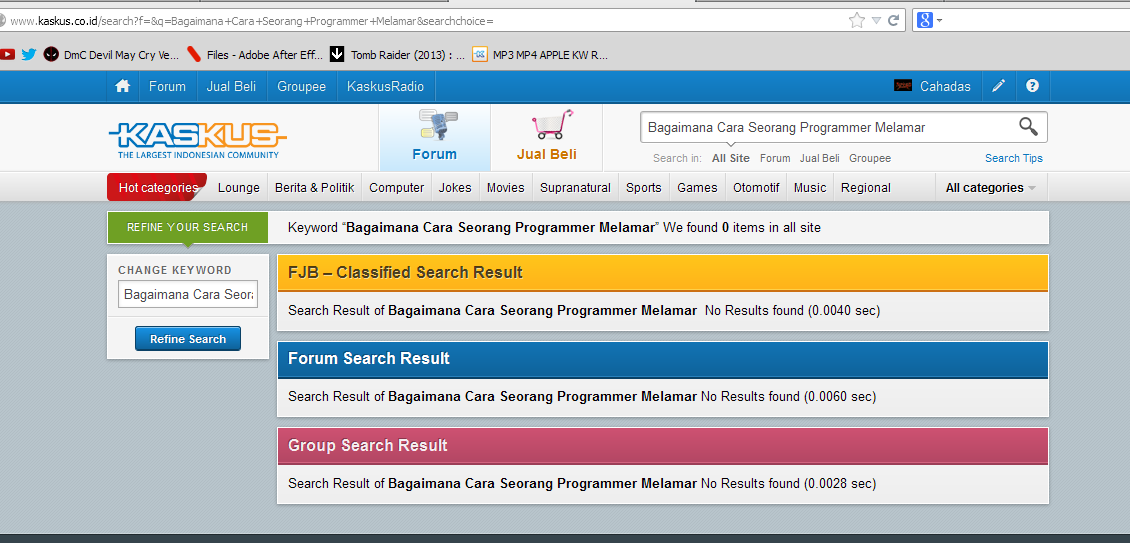Image resolution: width=1130 pixels, height=543 pixels.
Task: Select the Hot categories tab
Action: [157, 187]
